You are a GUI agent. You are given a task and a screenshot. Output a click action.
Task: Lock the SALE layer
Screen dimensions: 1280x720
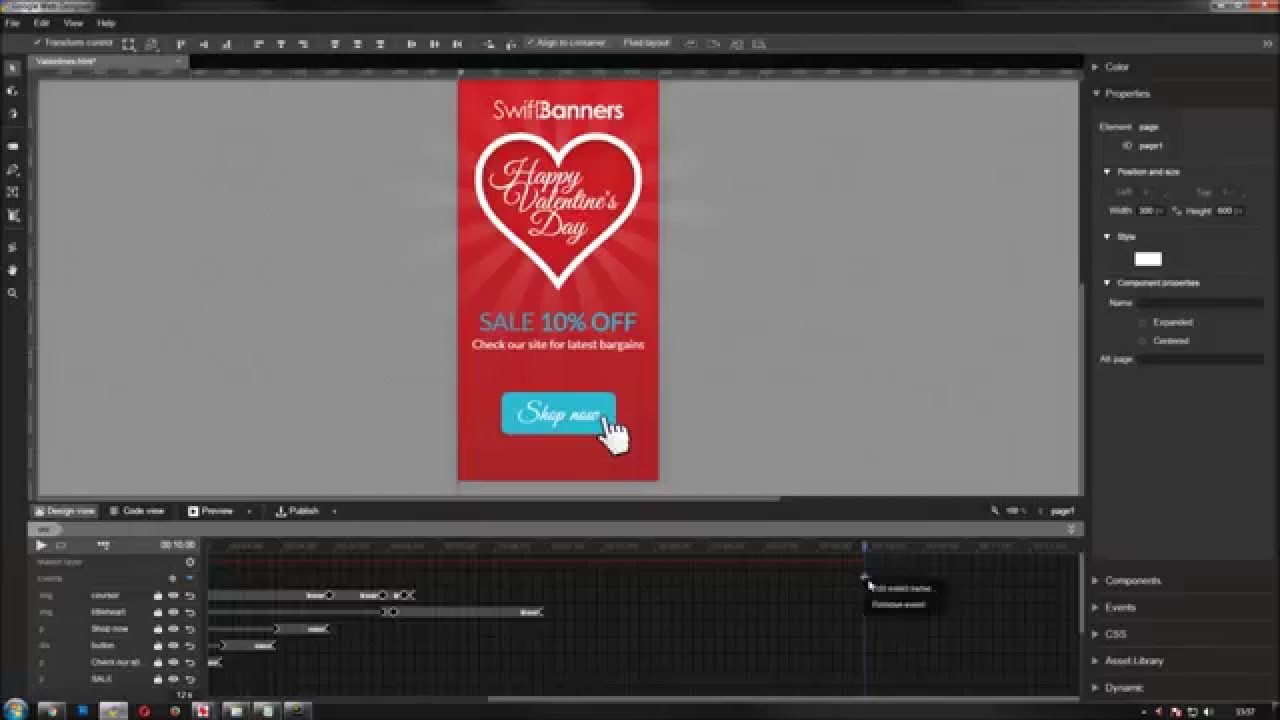[157, 679]
